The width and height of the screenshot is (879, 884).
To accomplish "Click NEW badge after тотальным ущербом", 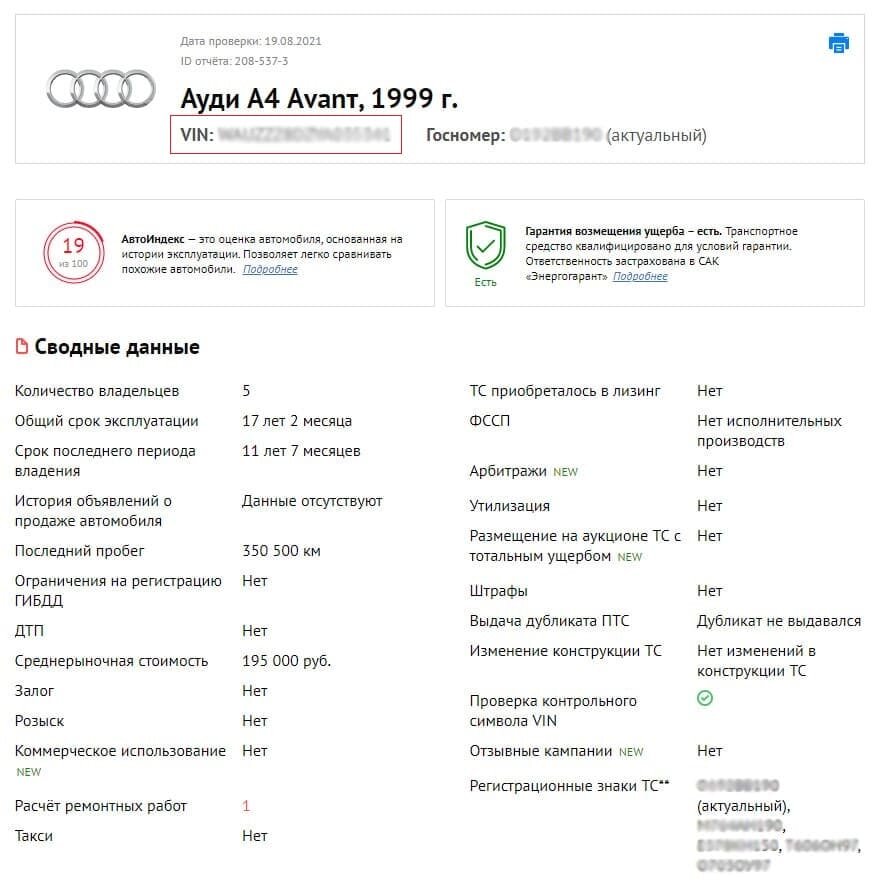I will [x=630, y=557].
